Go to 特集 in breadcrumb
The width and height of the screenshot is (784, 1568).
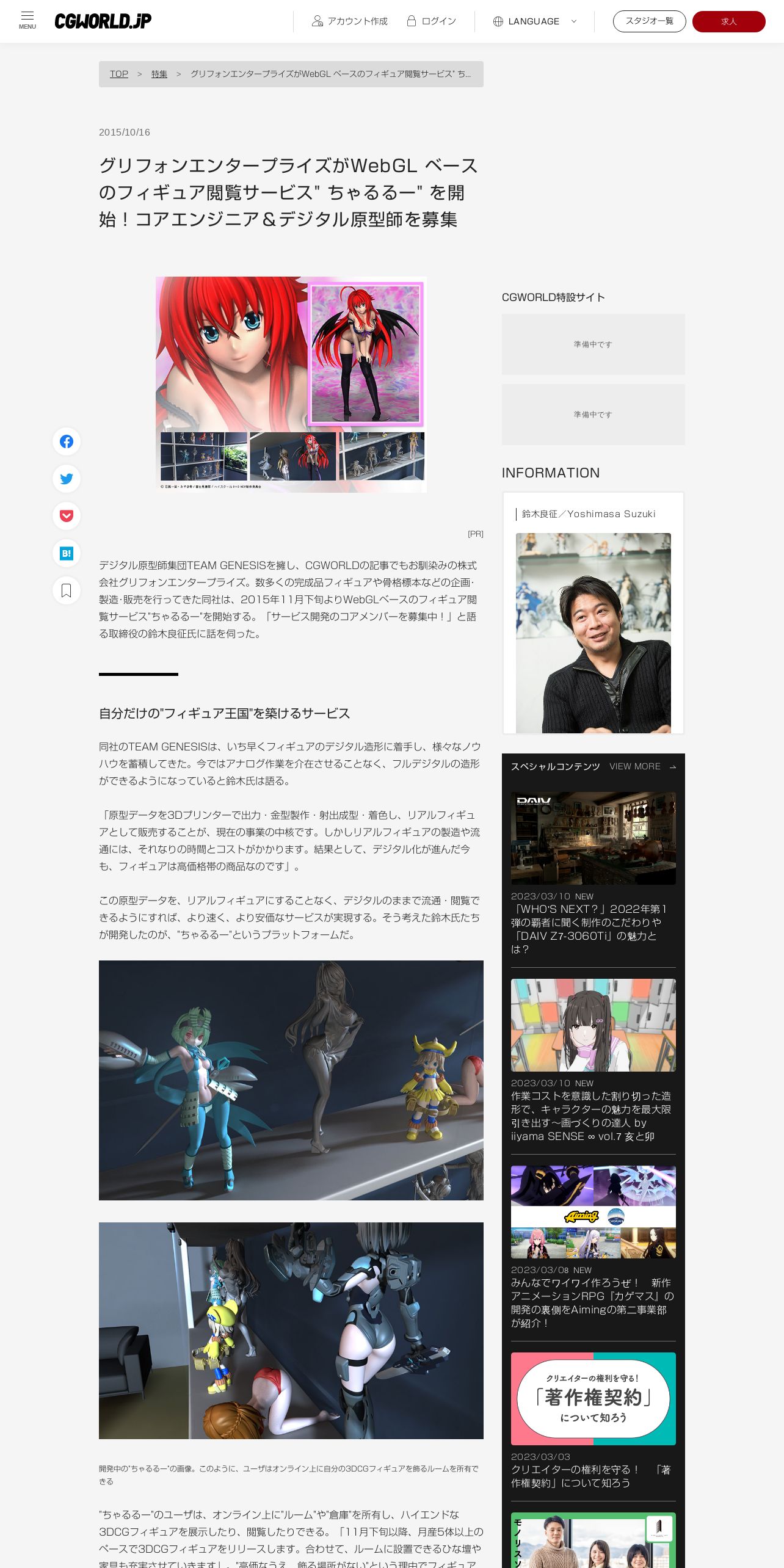159,74
